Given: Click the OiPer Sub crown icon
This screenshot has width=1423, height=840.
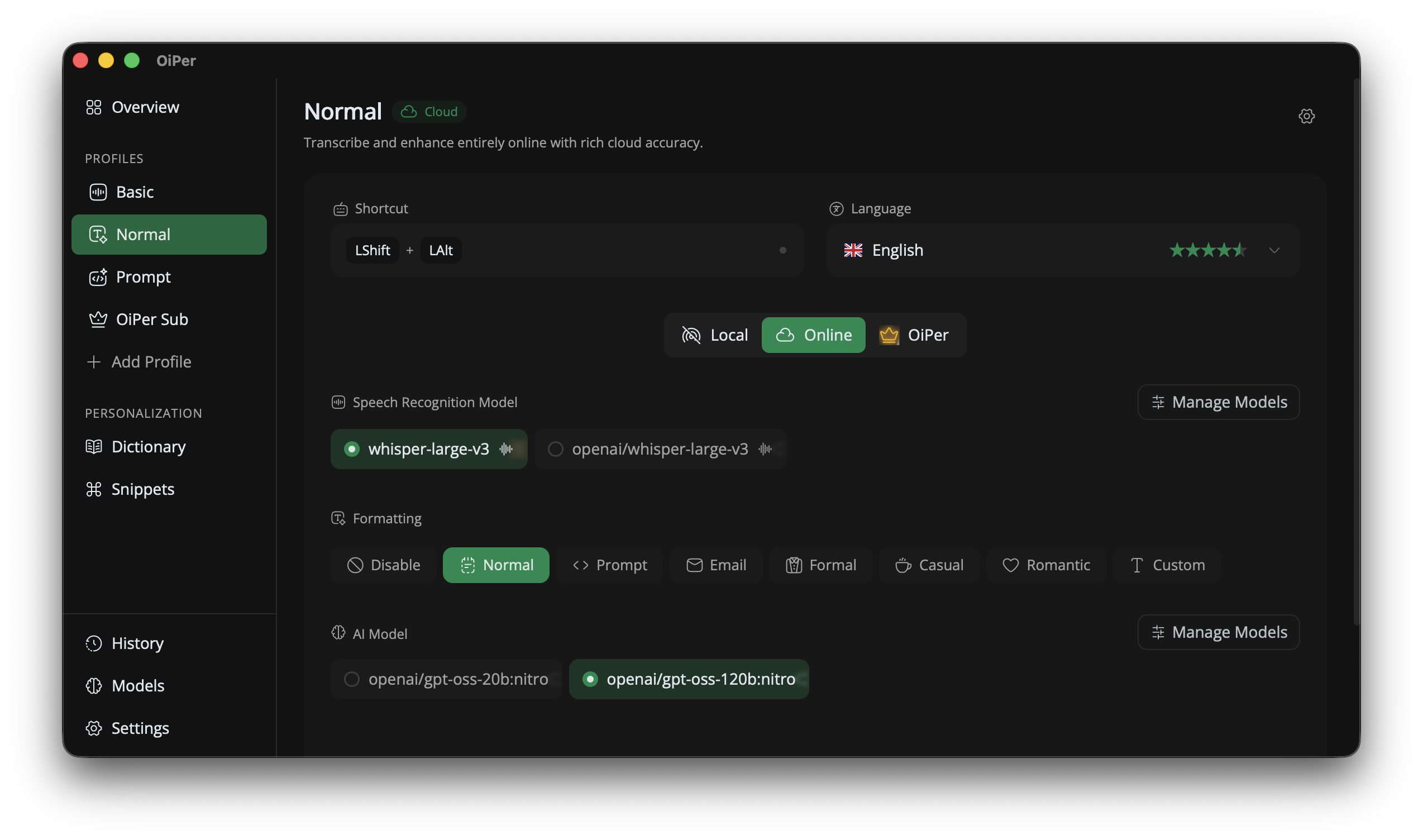Looking at the screenshot, I should coord(98,319).
